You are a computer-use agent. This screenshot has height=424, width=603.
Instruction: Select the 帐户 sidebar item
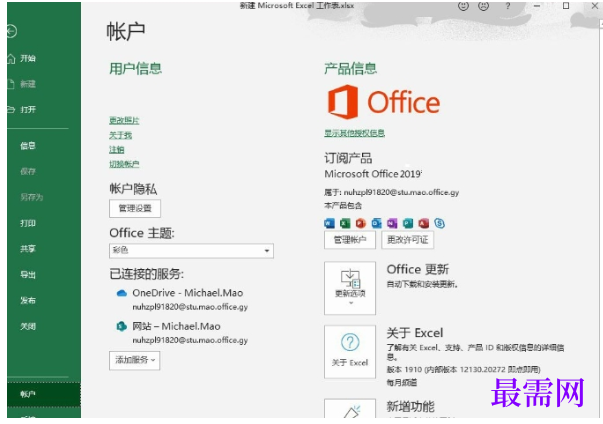(x=44, y=394)
